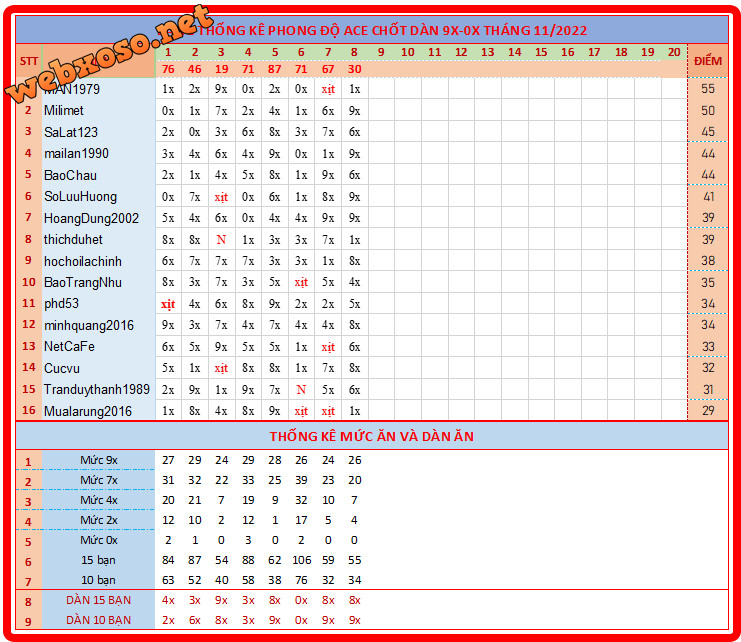
Task: Click the xịt cell in BaoTrangNhu row
Action: coord(301,283)
